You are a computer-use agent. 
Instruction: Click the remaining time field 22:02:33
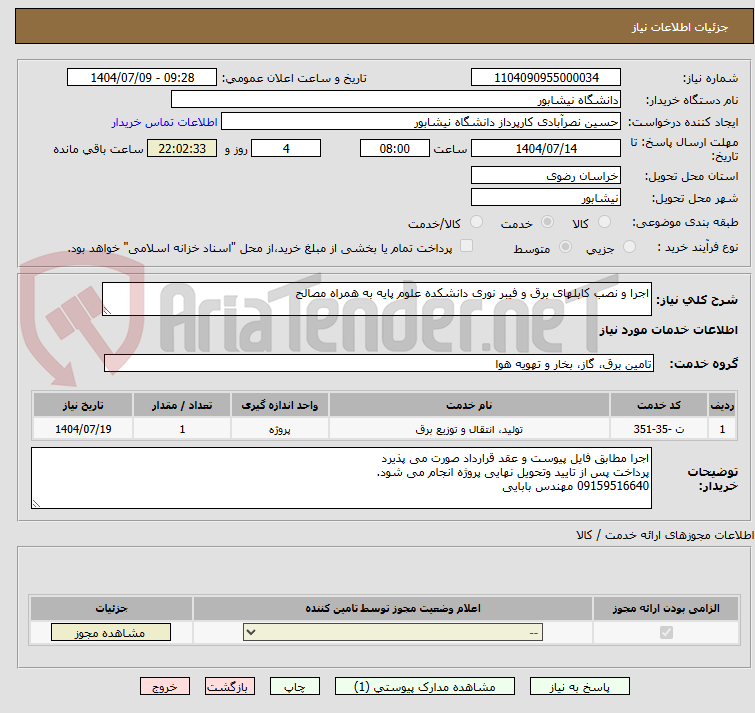[182, 148]
